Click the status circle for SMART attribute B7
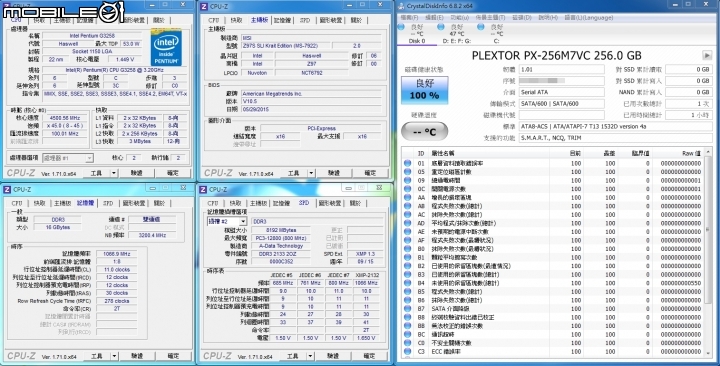 (407, 309)
